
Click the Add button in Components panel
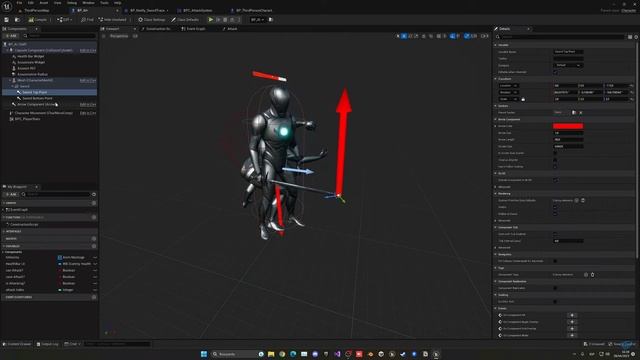coord(11,36)
